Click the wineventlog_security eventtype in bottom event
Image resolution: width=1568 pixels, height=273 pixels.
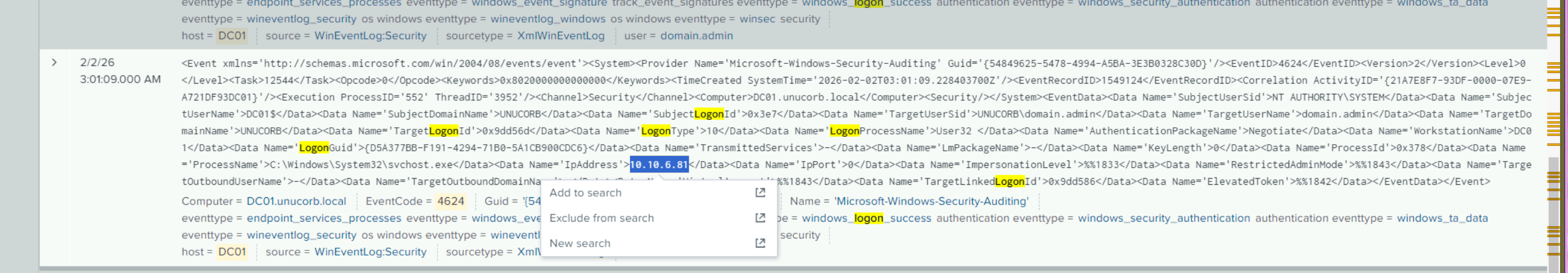302,235
